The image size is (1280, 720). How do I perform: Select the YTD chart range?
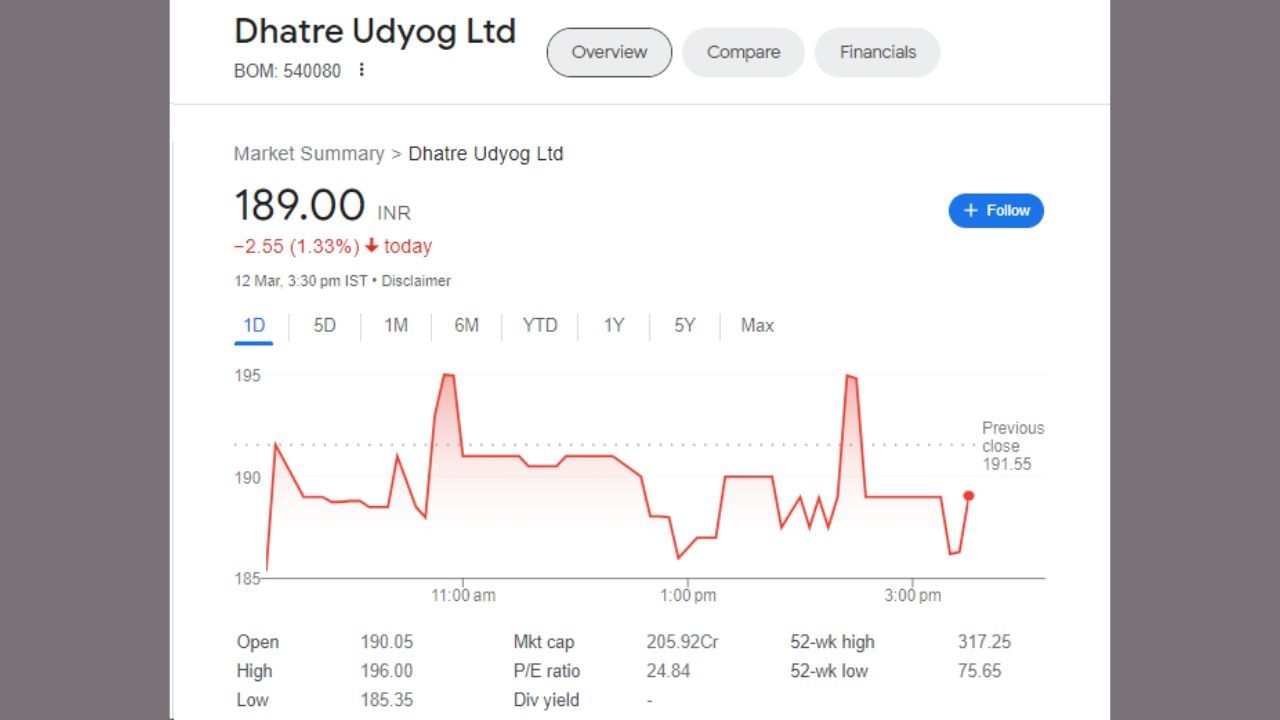[540, 325]
